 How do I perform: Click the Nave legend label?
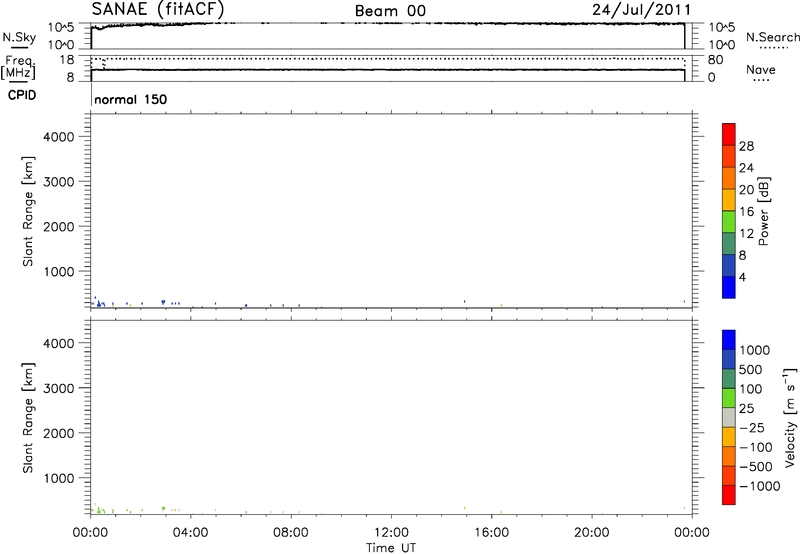pos(761,70)
